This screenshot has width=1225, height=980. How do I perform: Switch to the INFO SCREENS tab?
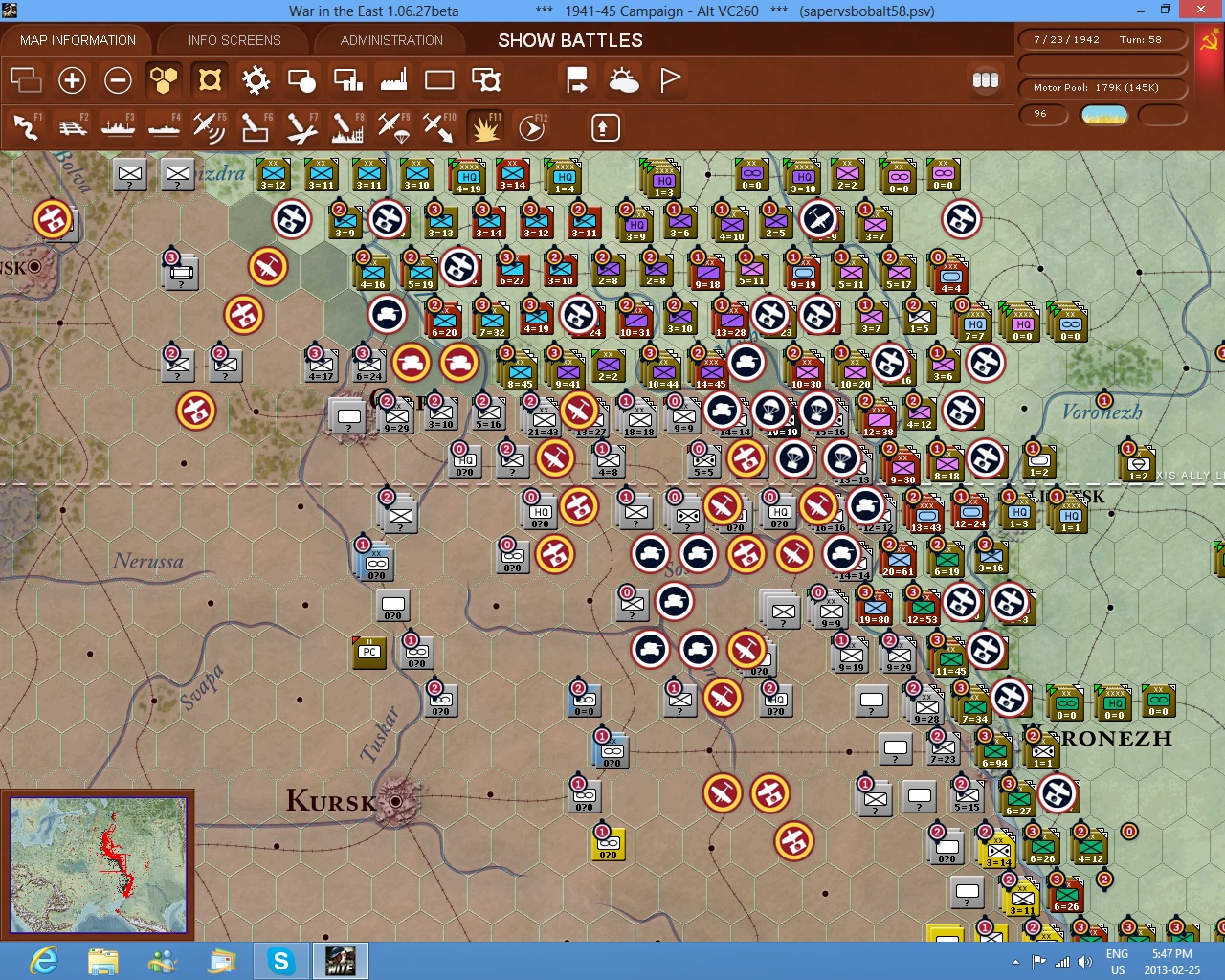click(x=234, y=40)
